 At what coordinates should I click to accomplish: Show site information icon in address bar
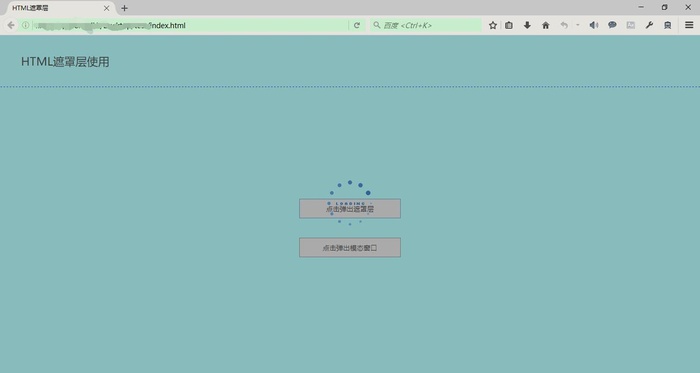pos(25,25)
